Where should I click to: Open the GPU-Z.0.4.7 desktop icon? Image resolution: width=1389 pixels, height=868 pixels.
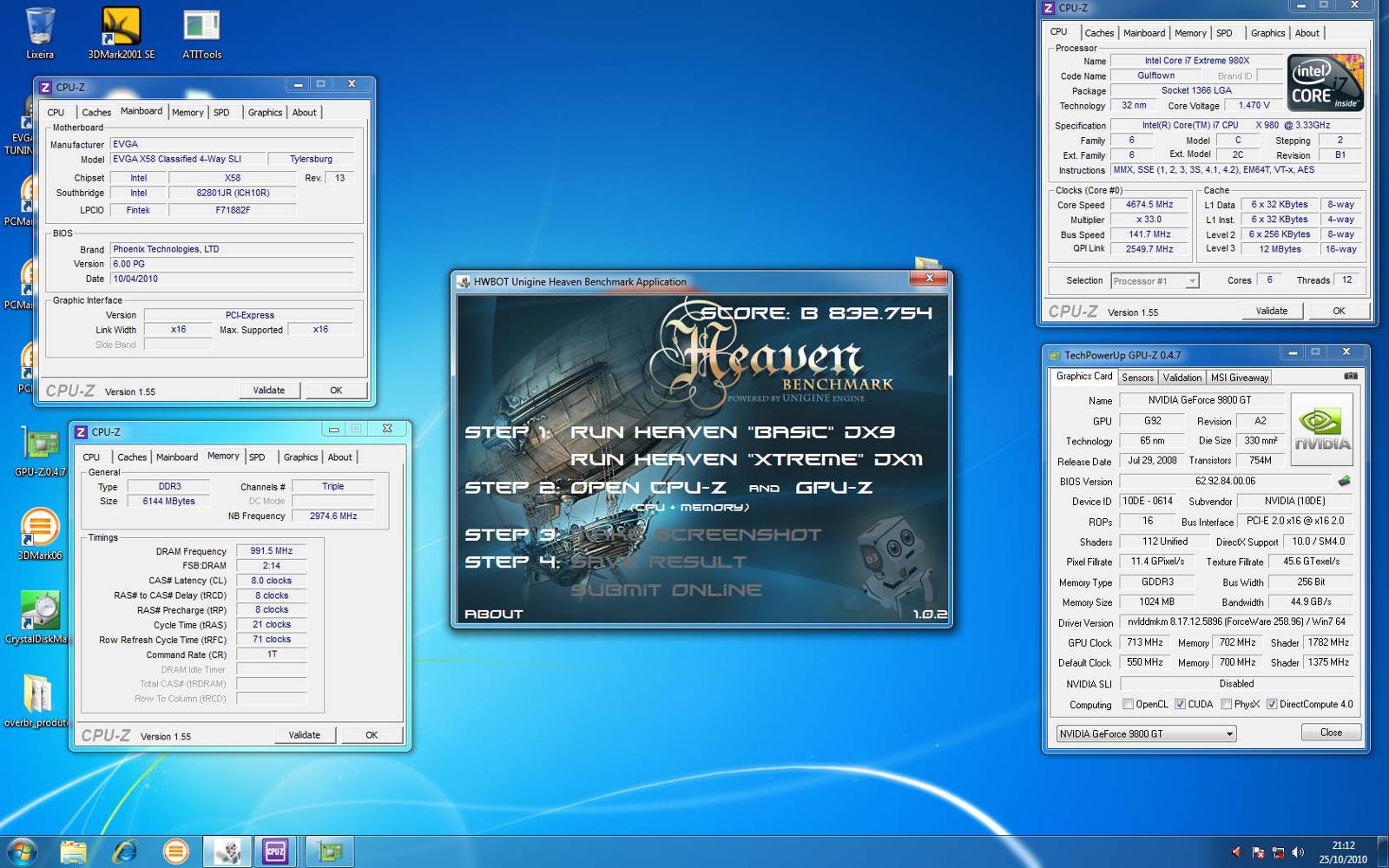[x=40, y=451]
